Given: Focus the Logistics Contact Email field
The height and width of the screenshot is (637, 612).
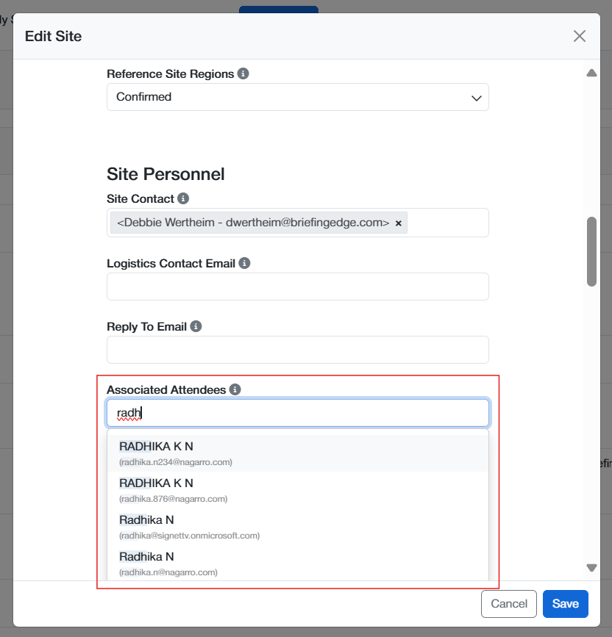Looking at the screenshot, I should coord(297,287).
